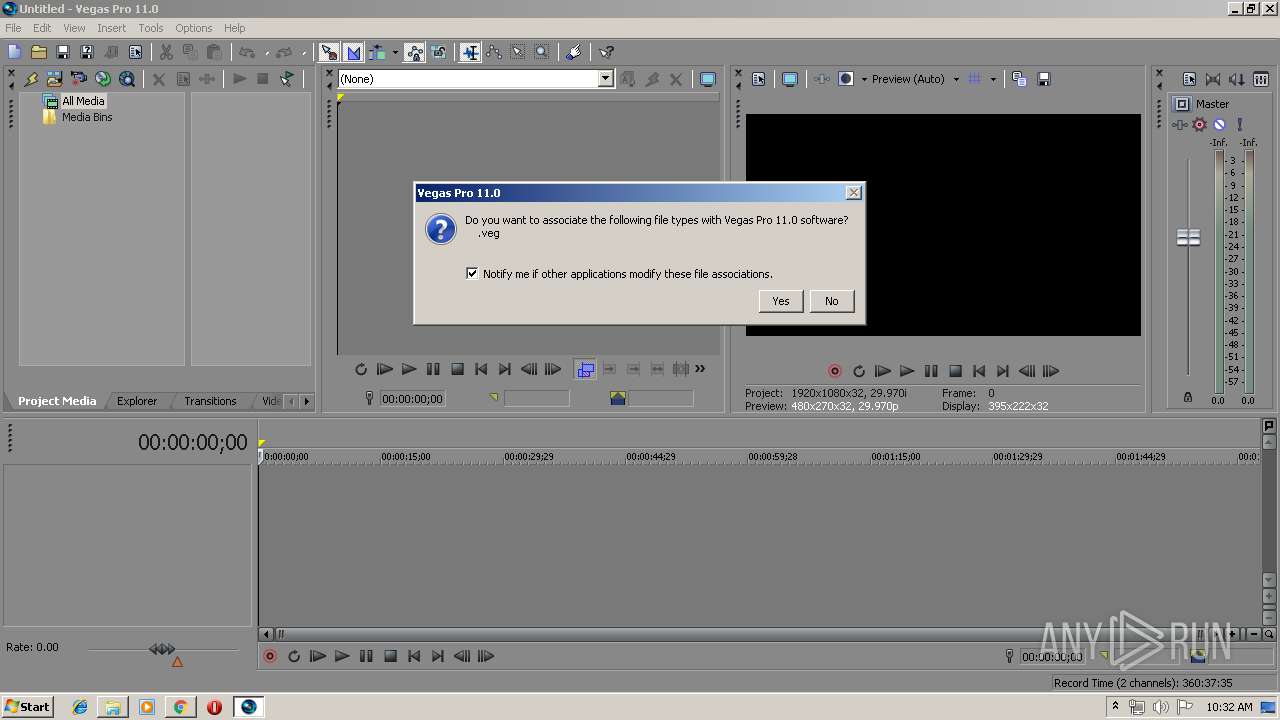
Task: Click Stop in the trimmer transport
Action: coord(457,369)
